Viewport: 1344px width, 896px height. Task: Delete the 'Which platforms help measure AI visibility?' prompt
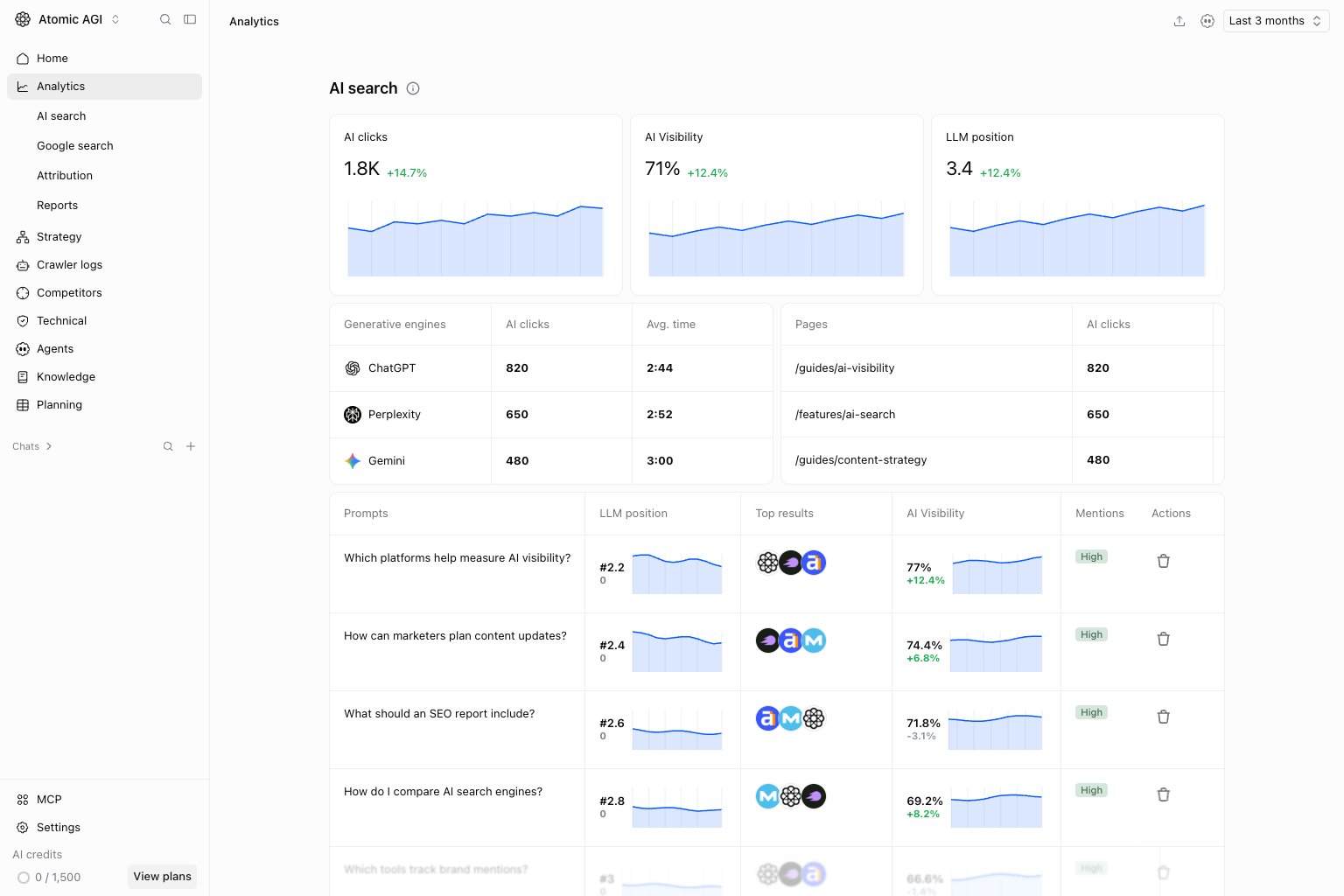[1164, 561]
